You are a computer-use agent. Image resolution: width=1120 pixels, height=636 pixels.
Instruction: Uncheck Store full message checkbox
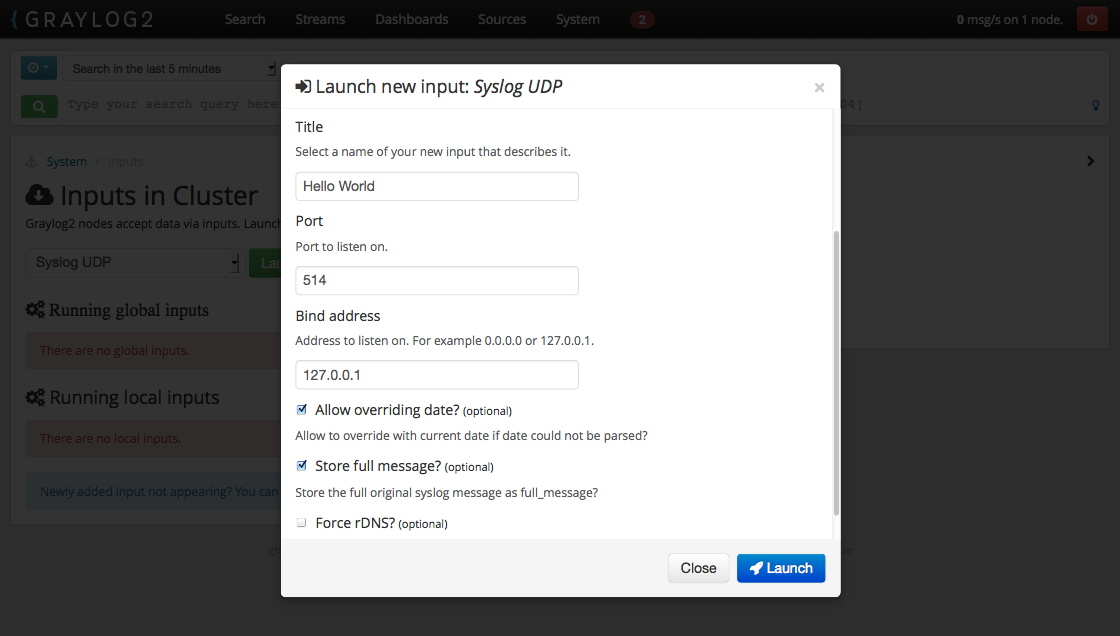tap(302, 466)
